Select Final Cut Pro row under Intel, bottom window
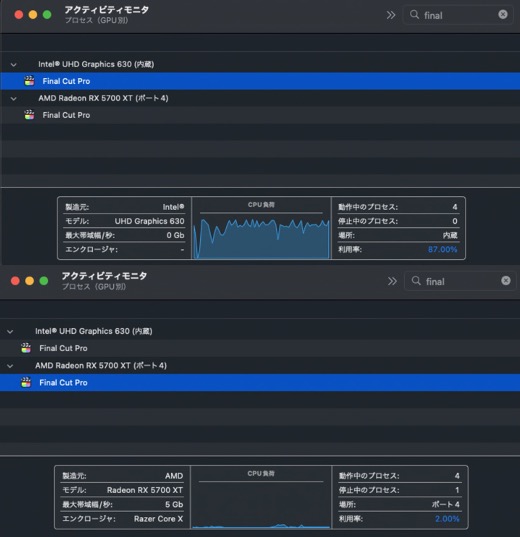The height and width of the screenshot is (537, 520). [x=260, y=348]
